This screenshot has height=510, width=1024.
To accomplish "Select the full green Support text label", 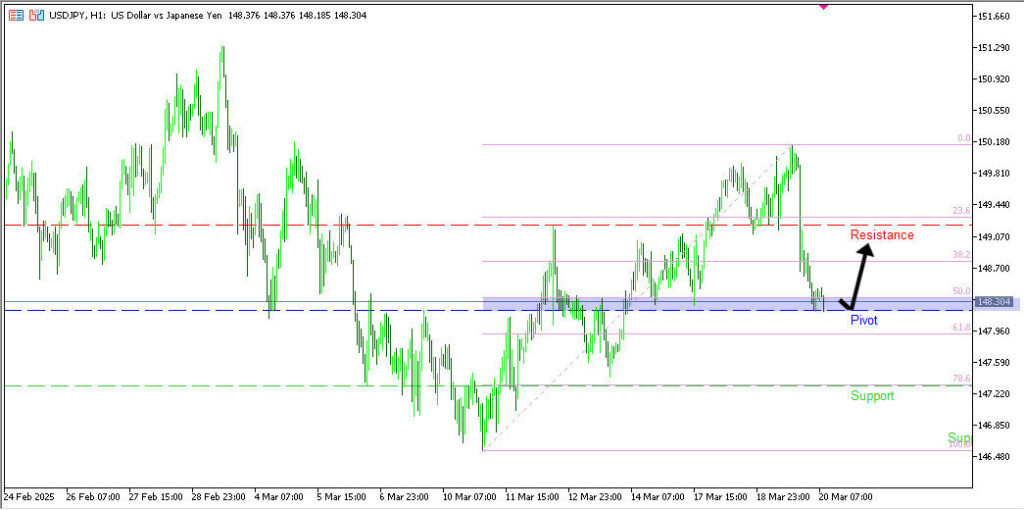I will point(872,395).
